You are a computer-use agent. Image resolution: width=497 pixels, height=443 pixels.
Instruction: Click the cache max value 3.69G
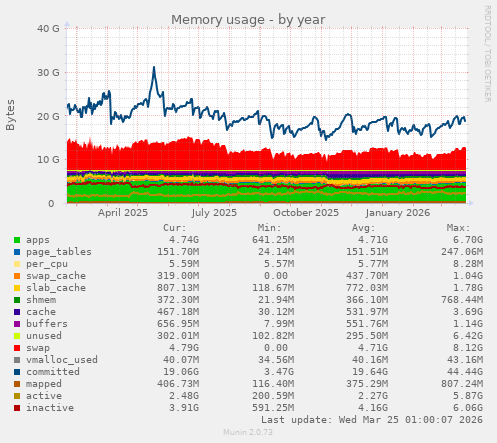pos(467,312)
